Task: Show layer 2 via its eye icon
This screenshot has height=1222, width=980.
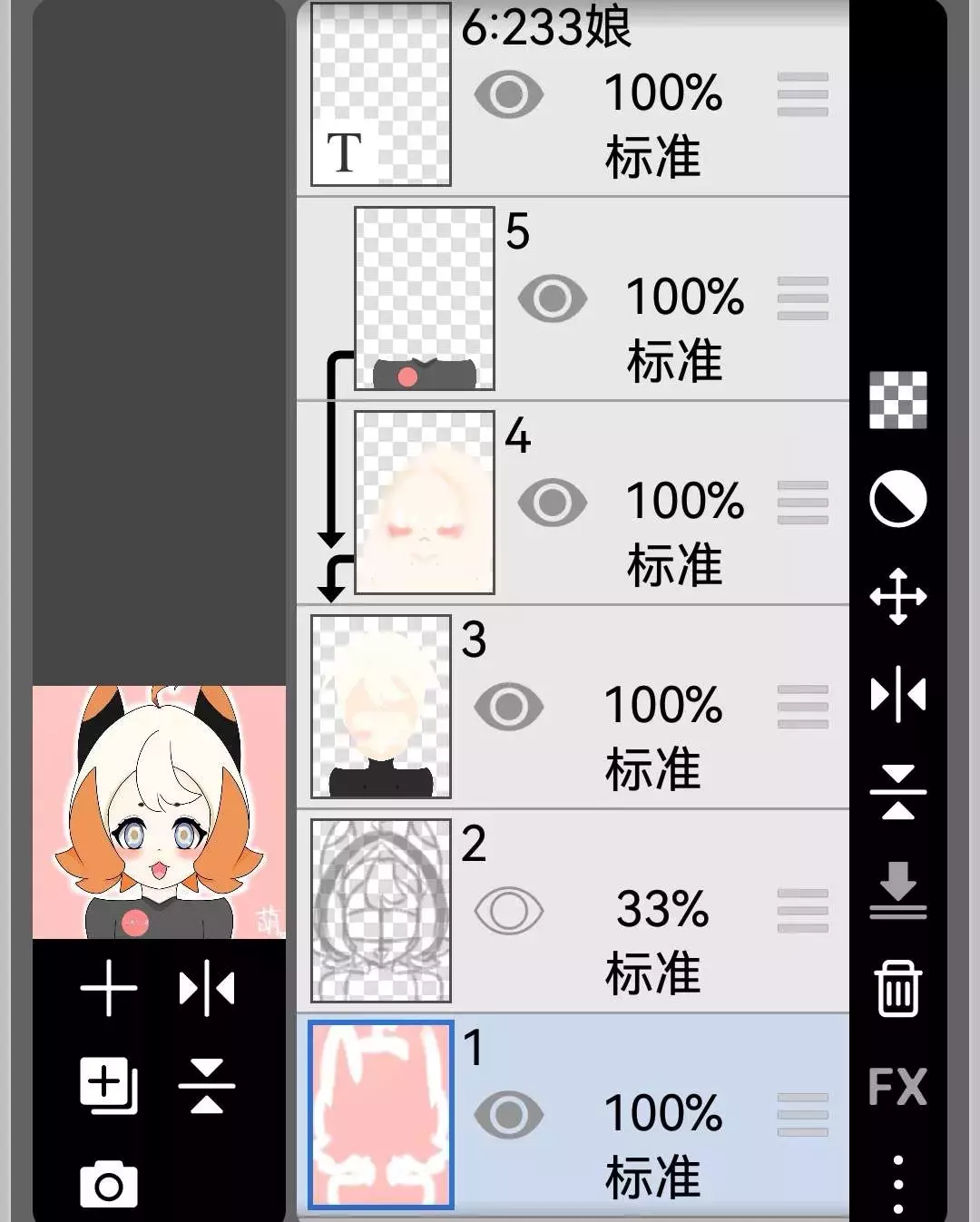Action: point(508,911)
